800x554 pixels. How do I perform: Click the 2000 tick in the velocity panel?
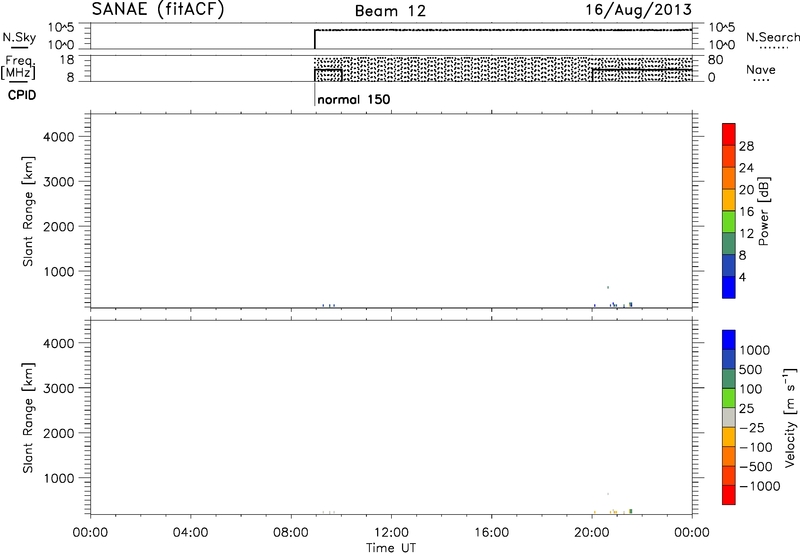[x=59, y=433]
